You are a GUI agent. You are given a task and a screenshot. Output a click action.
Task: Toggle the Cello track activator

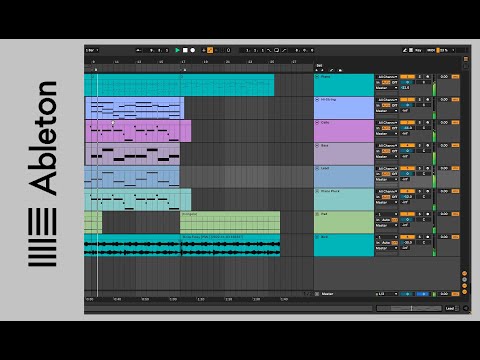click(x=407, y=123)
